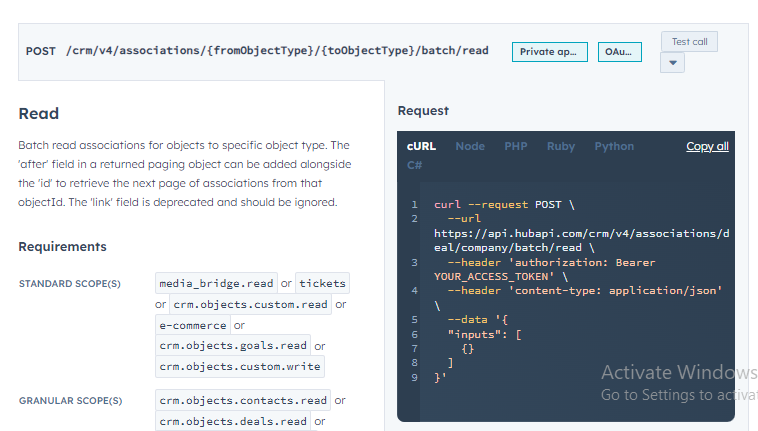Open the dropdown arrow below Test call
758x431 pixels.
coord(672,63)
